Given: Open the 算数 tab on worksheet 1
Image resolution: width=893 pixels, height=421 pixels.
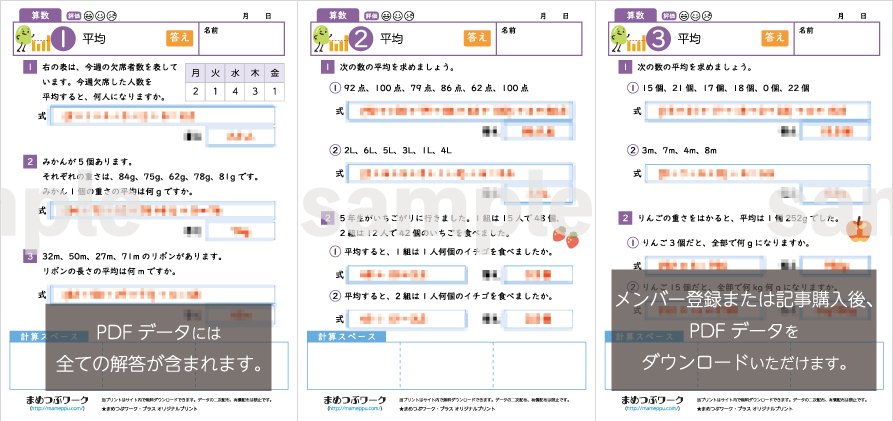Looking at the screenshot, I should click(x=40, y=15).
